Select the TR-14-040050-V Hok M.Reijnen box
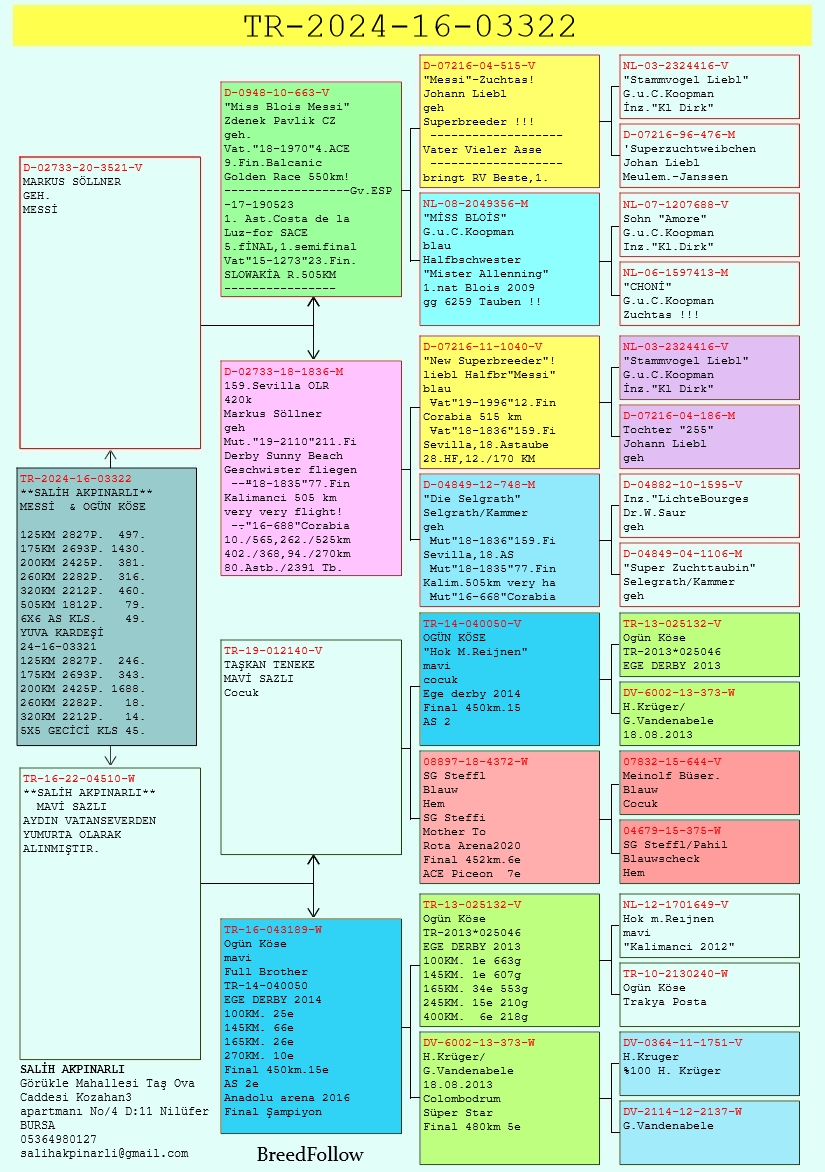The height and width of the screenshot is (1172, 825). 510,679
